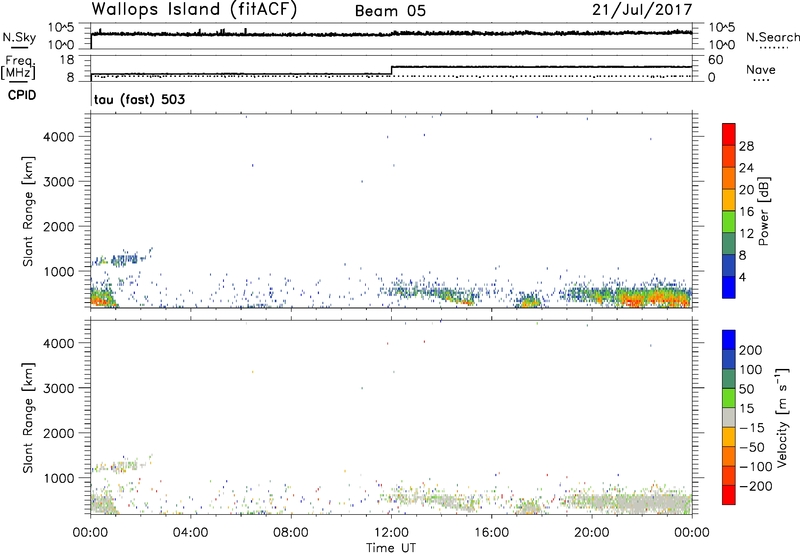Image resolution: width=800 pixels, height=554 pixels.
Task: Click the 'Freq. [MHz]' axis label
Action: (18, 67)
